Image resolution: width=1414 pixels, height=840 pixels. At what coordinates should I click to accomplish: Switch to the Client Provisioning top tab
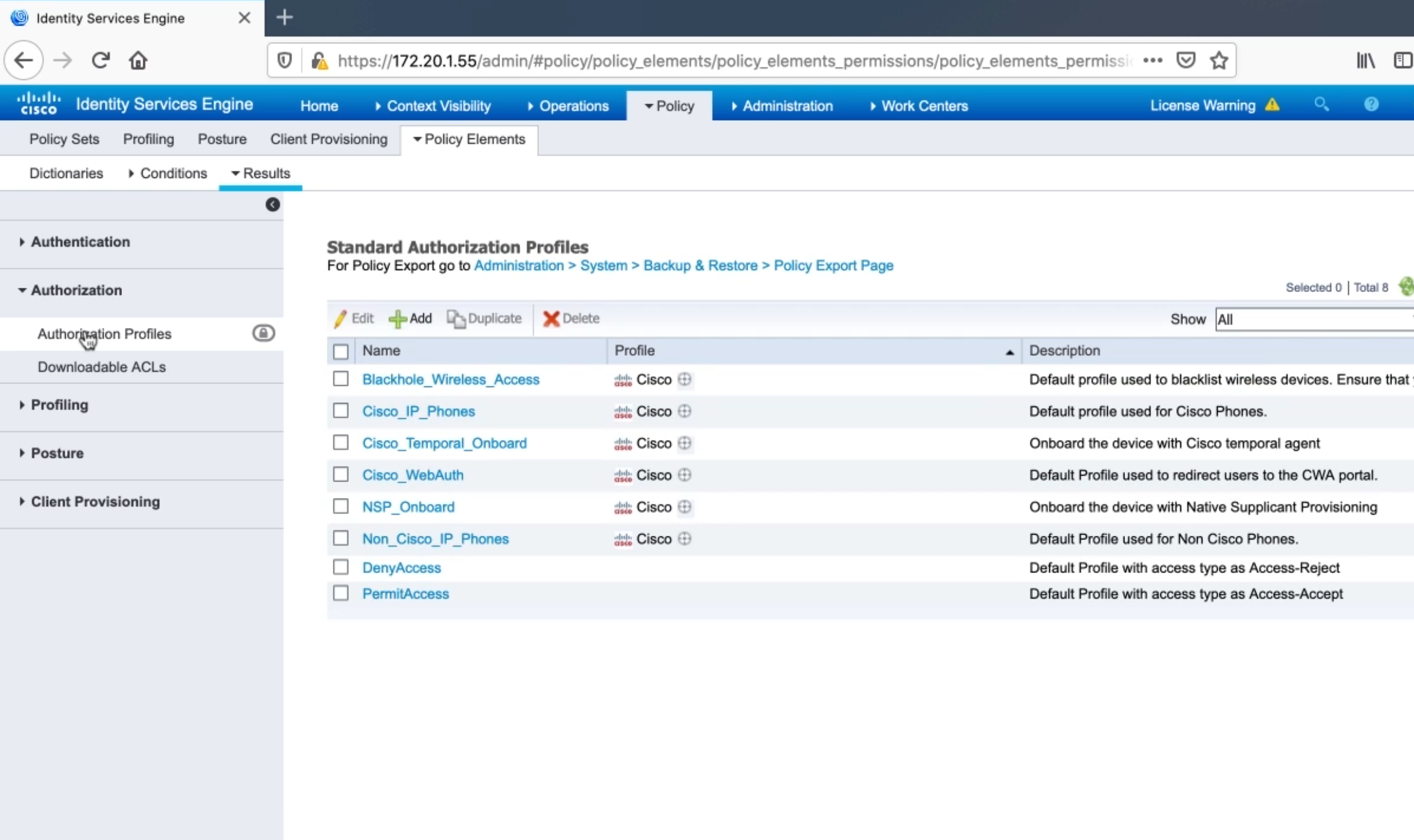[329, 139]
